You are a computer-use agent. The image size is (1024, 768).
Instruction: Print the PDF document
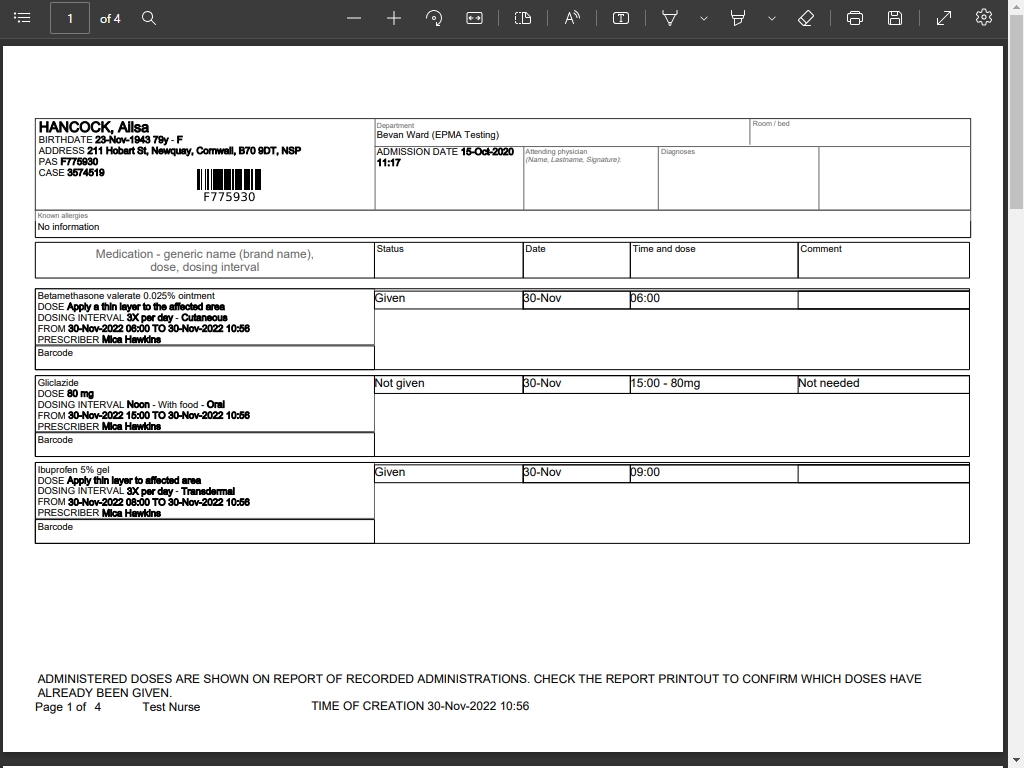pyautogui.click(x=854, y=18)
